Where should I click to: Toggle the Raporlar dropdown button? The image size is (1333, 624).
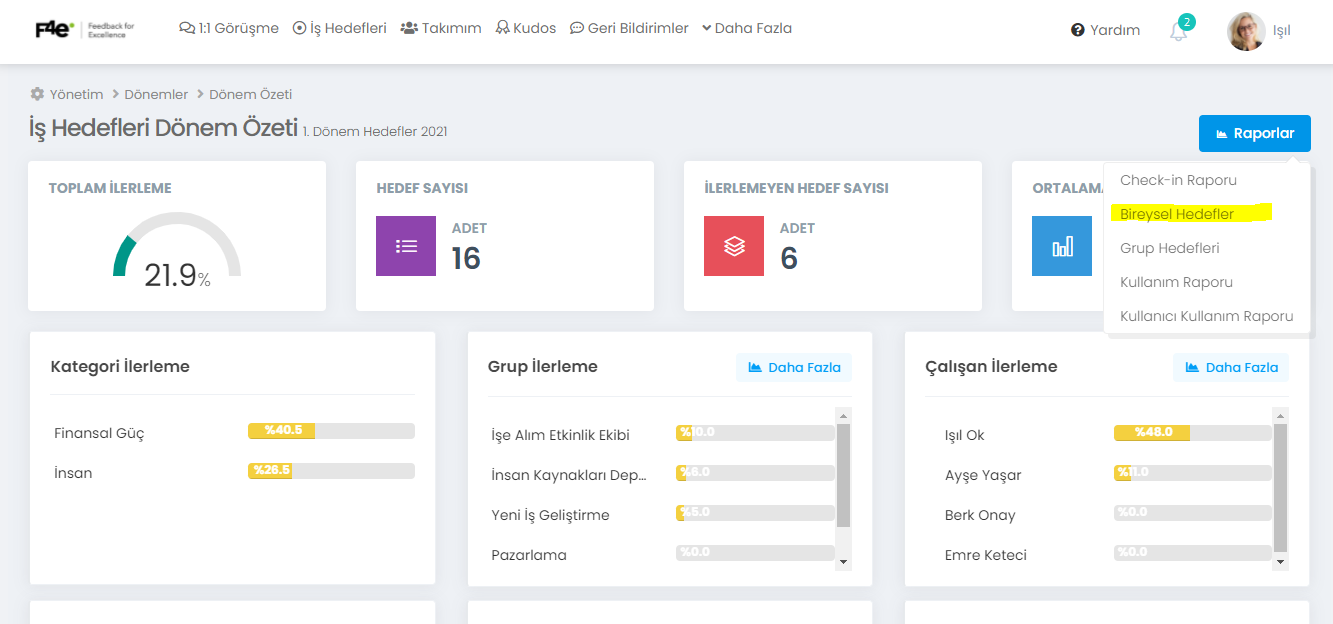coord(1254,133)
